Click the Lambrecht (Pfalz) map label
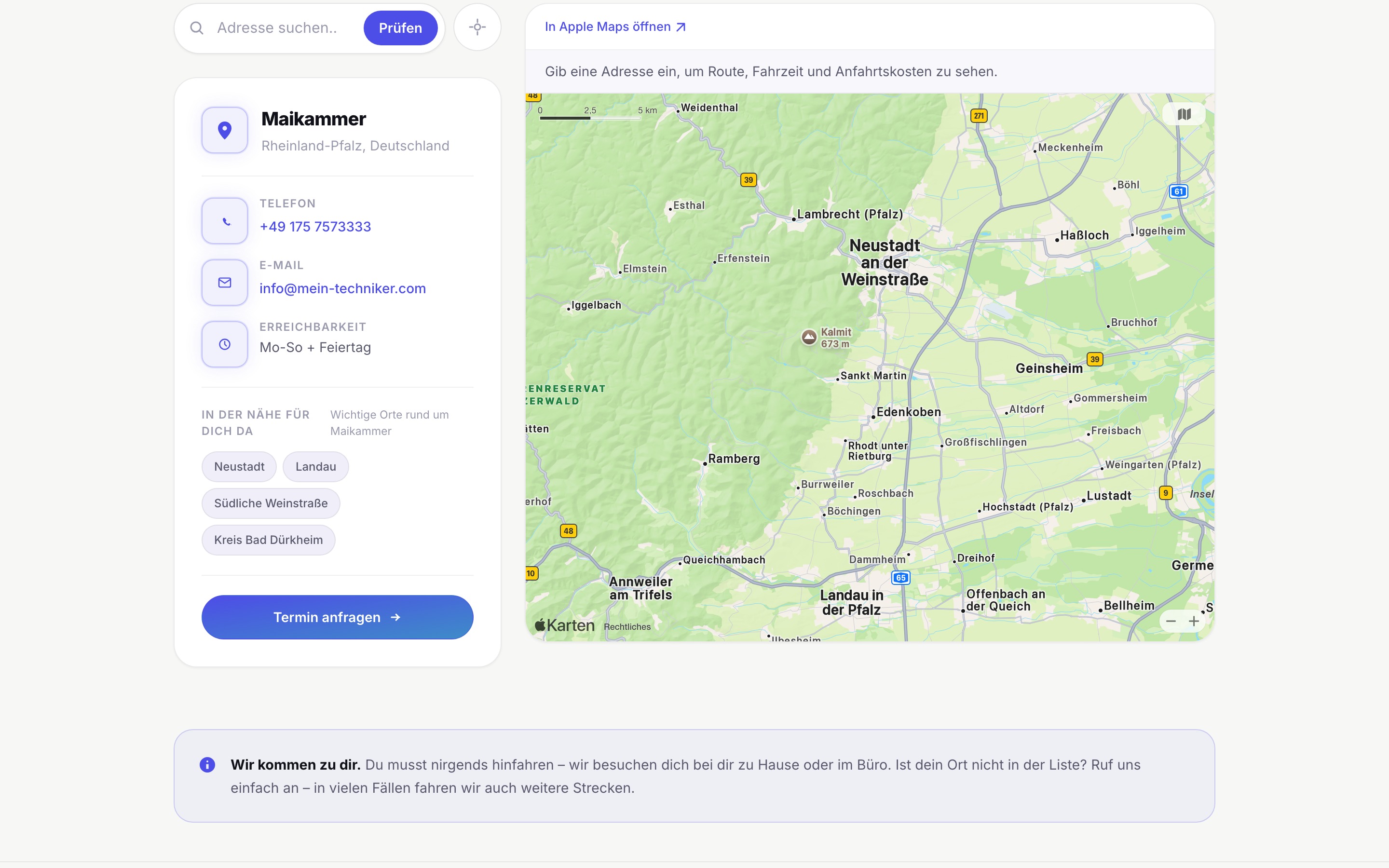This screenshot has height=868, width=1389. click(850, 214)
